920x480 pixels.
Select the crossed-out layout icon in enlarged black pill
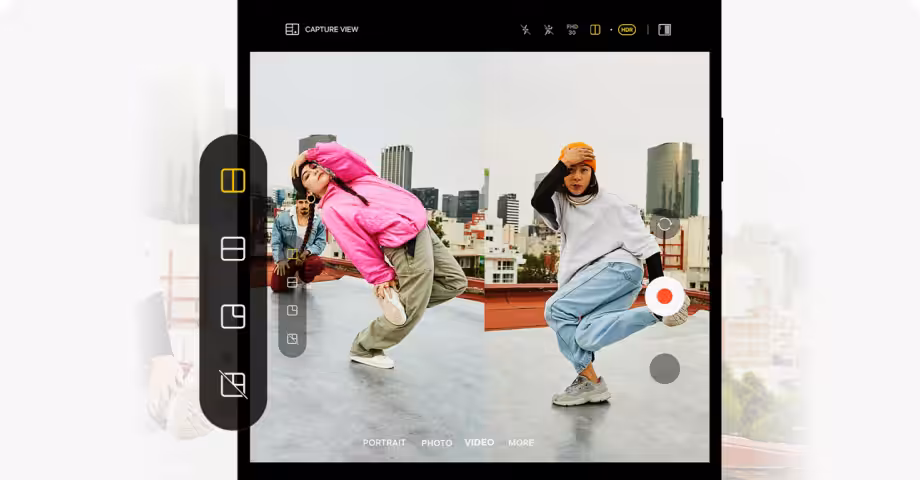tap(233, 384)
